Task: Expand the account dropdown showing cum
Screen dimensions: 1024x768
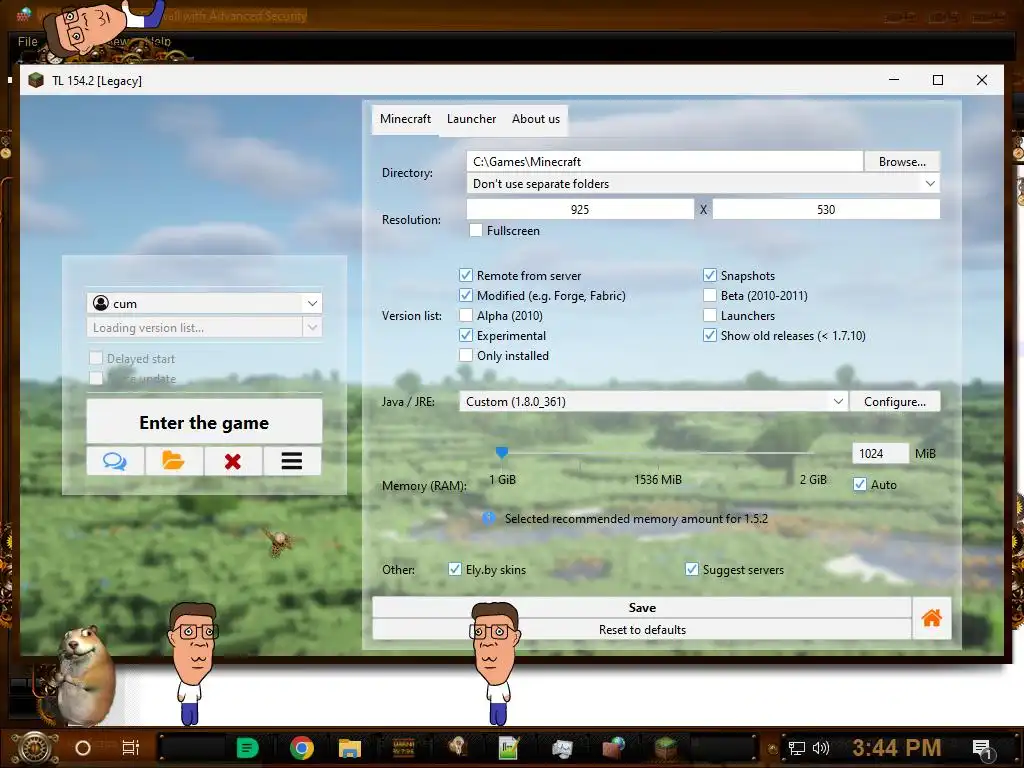Action: pos(312,303)
